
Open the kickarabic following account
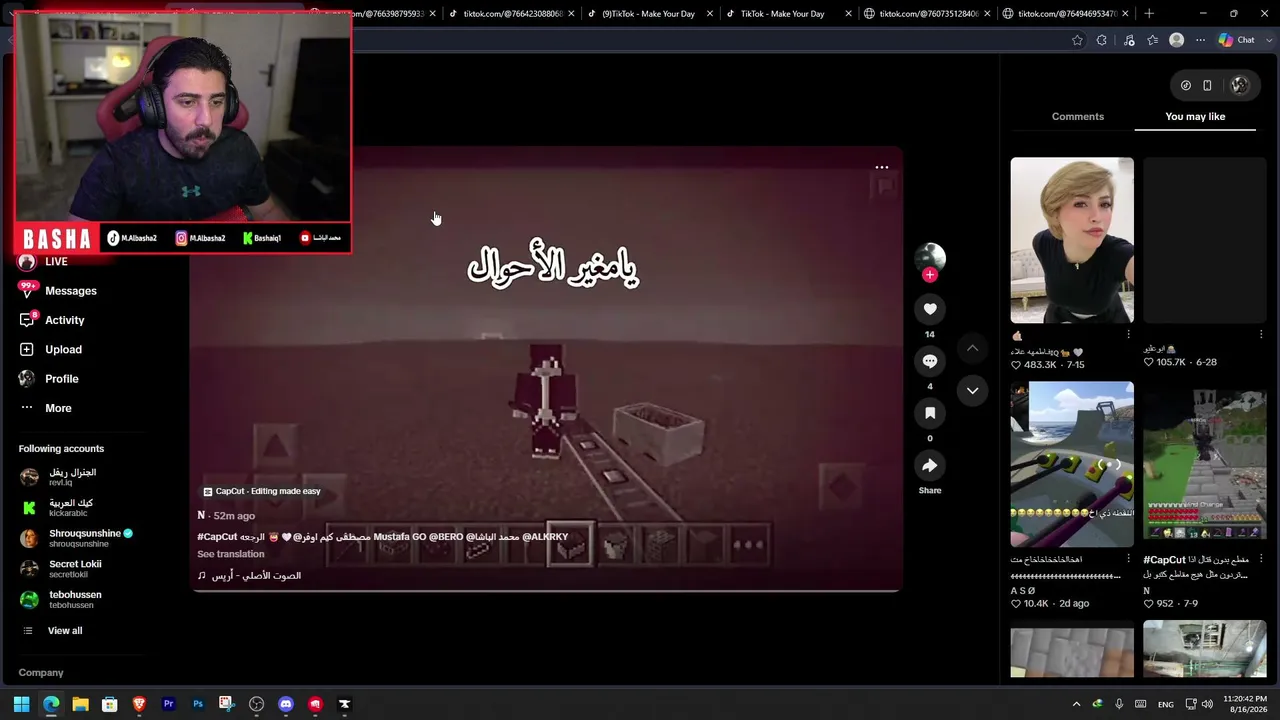pos(57,508)
